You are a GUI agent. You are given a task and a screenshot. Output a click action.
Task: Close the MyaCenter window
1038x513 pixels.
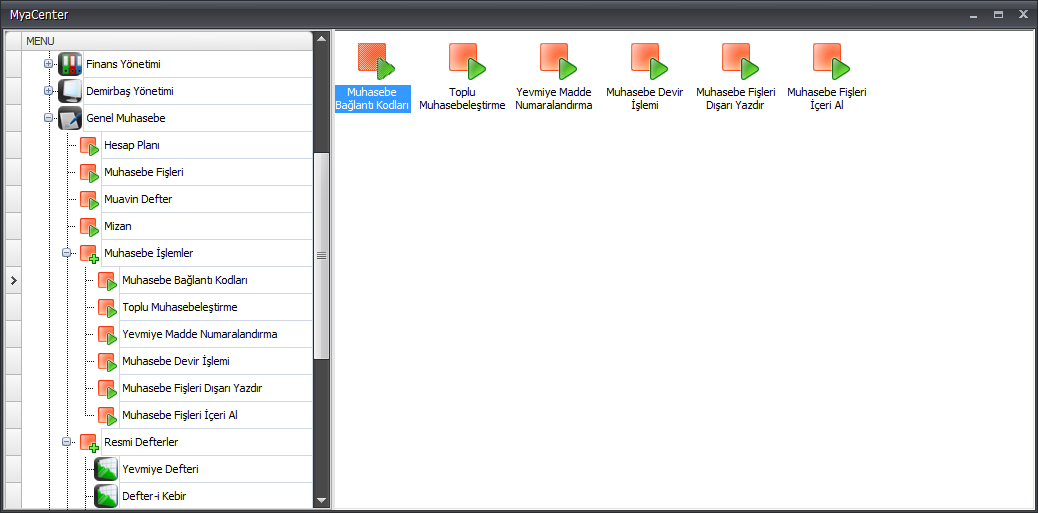(x=1023, y=14)
